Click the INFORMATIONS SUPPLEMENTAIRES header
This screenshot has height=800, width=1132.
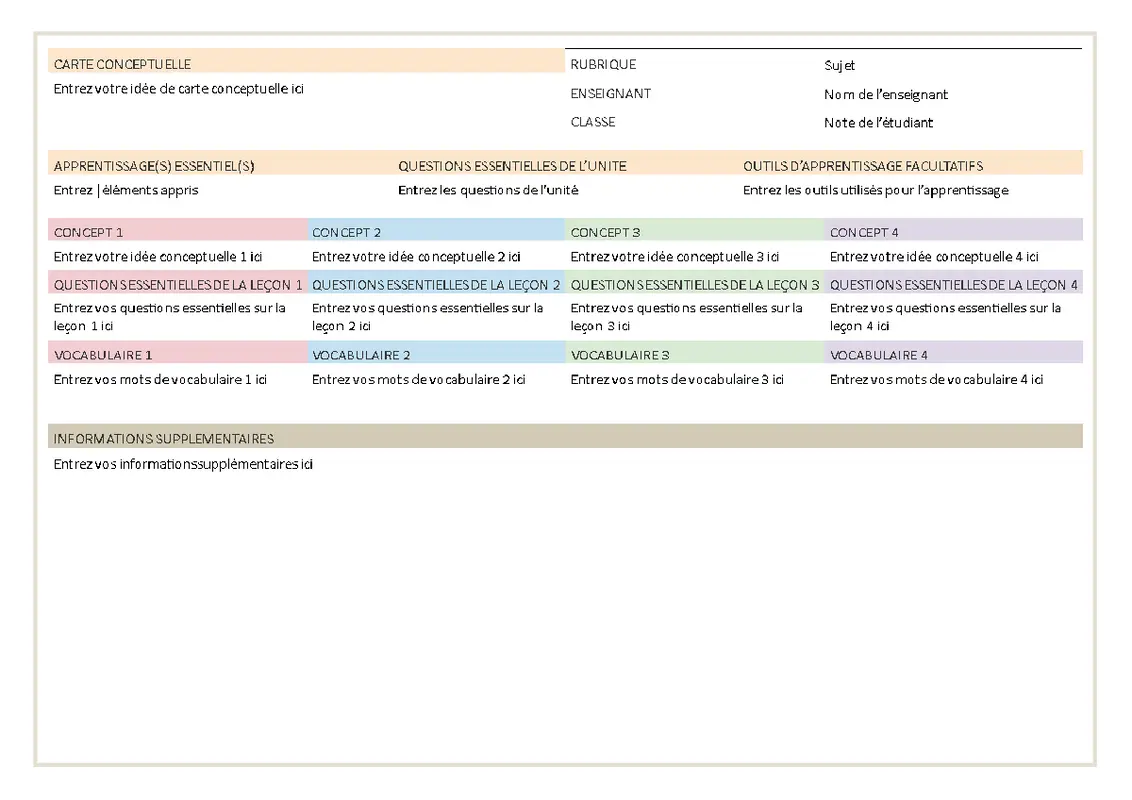[x=163, y=438]
